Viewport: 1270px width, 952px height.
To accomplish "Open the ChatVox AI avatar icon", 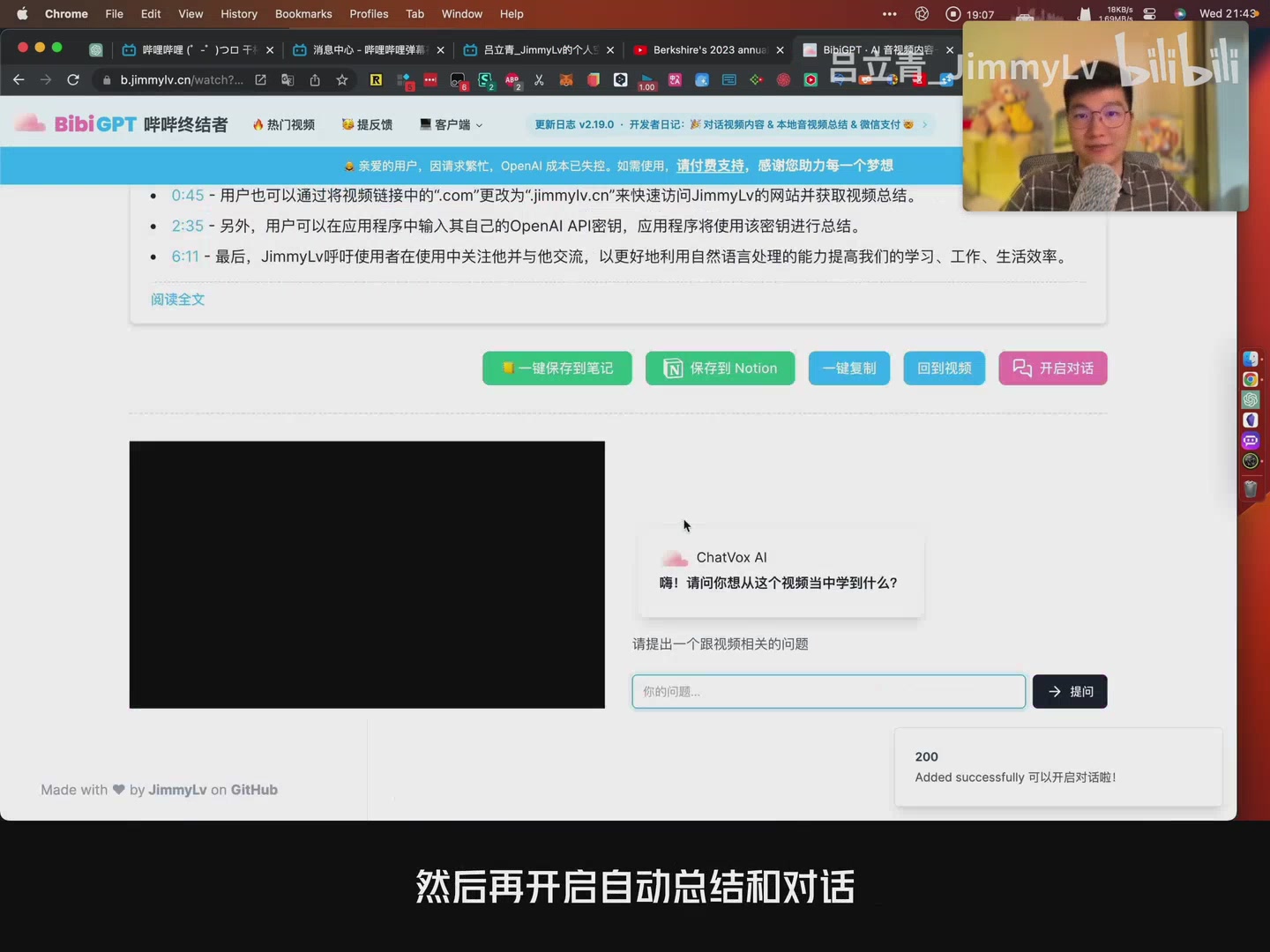I will coord(674,558).
